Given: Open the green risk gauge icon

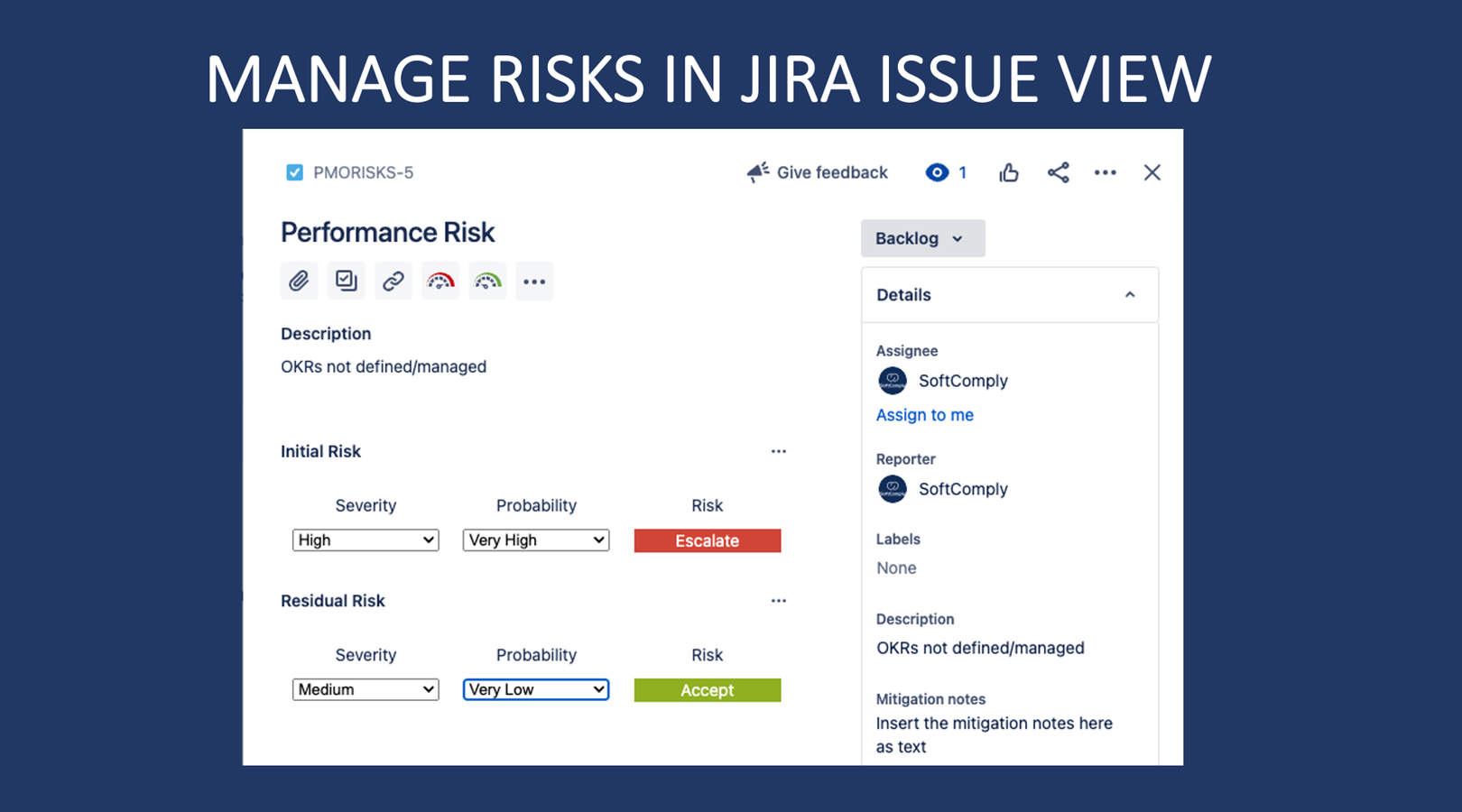Looking at the screenshot, I should coord(487,281).
